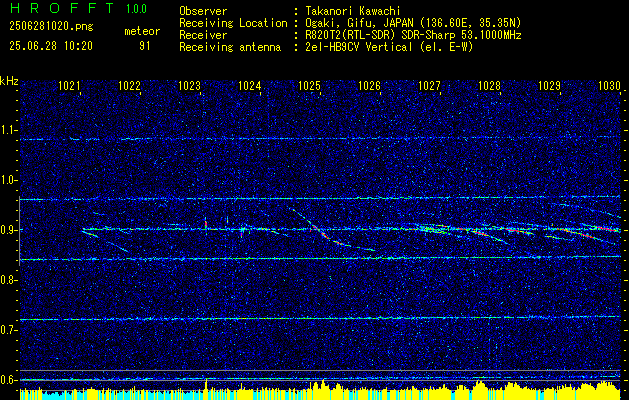629x400 pixels.
Task: Click the 1027 time marker
Action: tap(429, 85)
